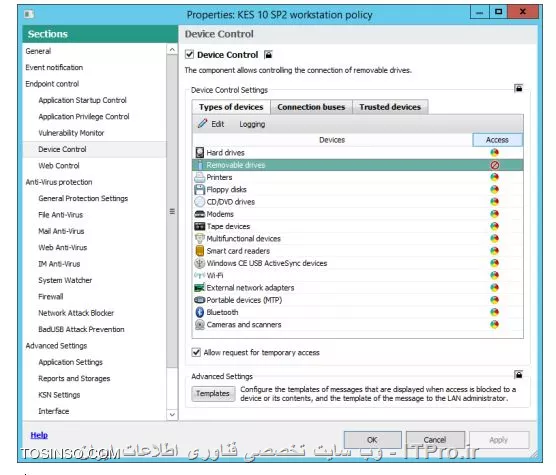556x475 pixels.
Task: Open KSN Settings section
Action: coord(59,395)
